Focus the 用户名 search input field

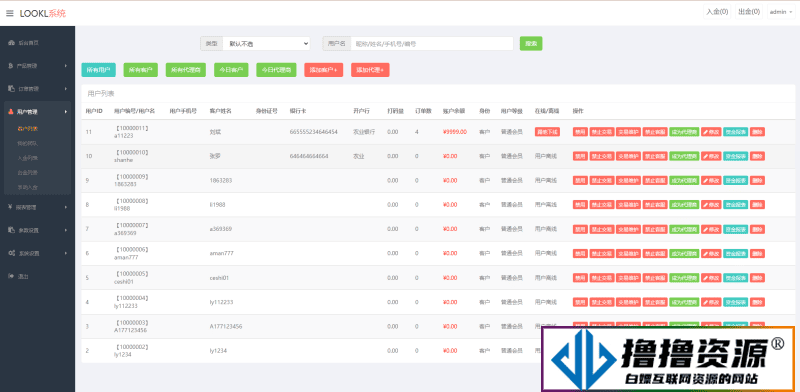[x=432, y=44]
